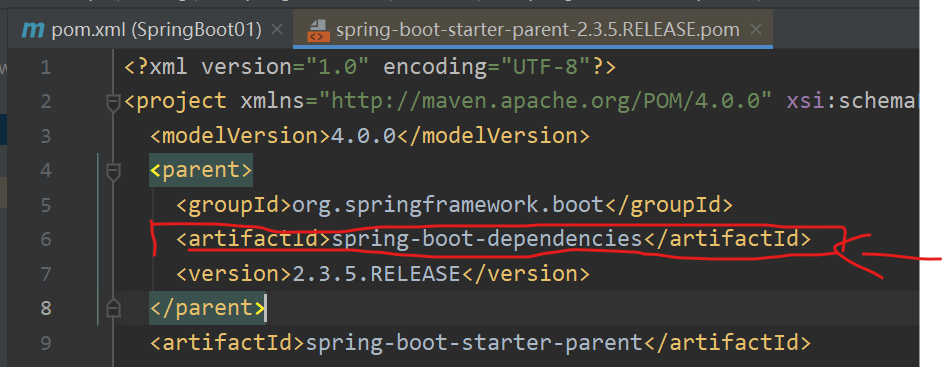Screen dimensions: 942x367
Task: Click line number 6 in the gutter
Action: (x=46, y=240)
